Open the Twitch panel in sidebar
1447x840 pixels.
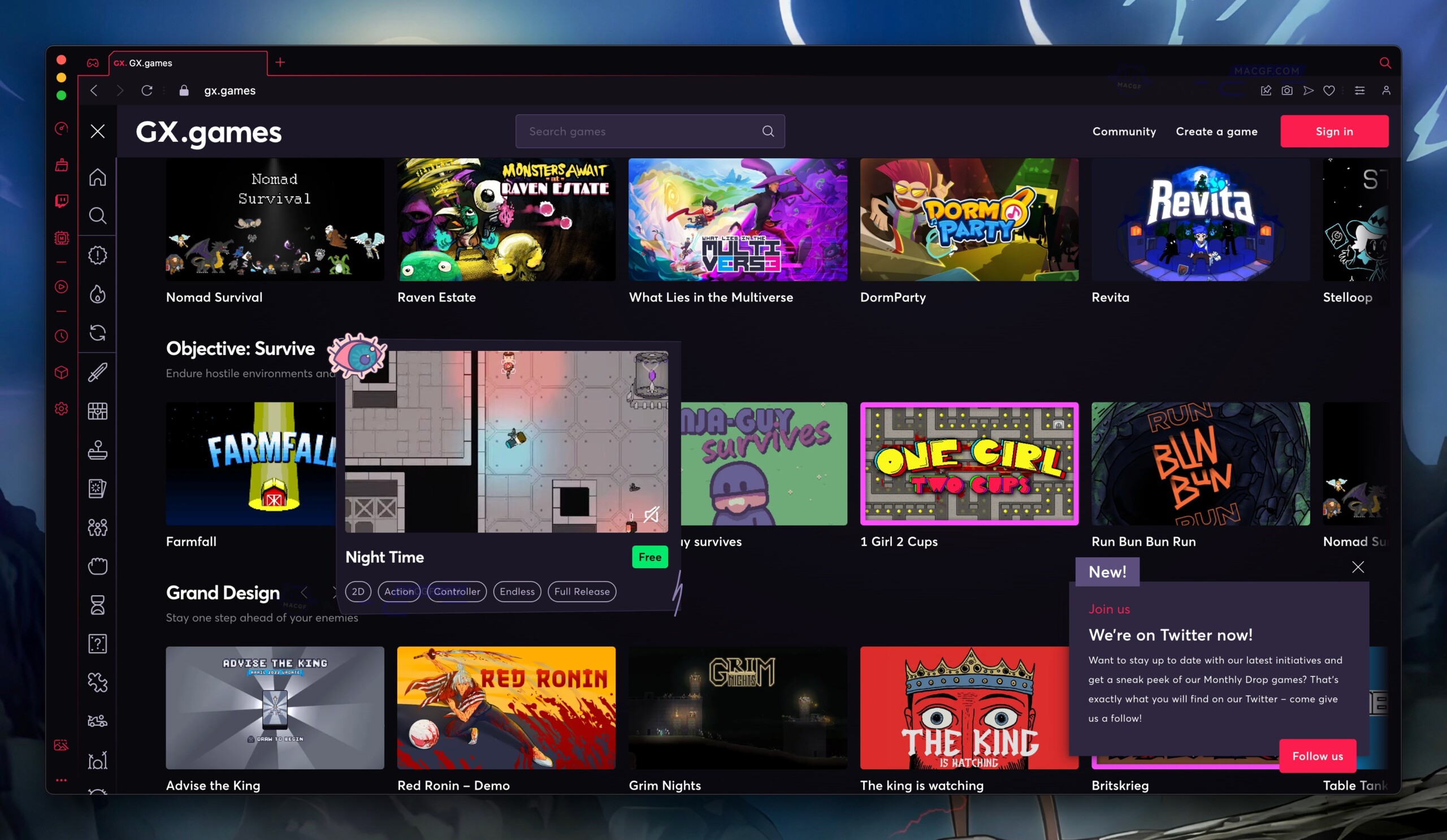click(x=62, y=200)
